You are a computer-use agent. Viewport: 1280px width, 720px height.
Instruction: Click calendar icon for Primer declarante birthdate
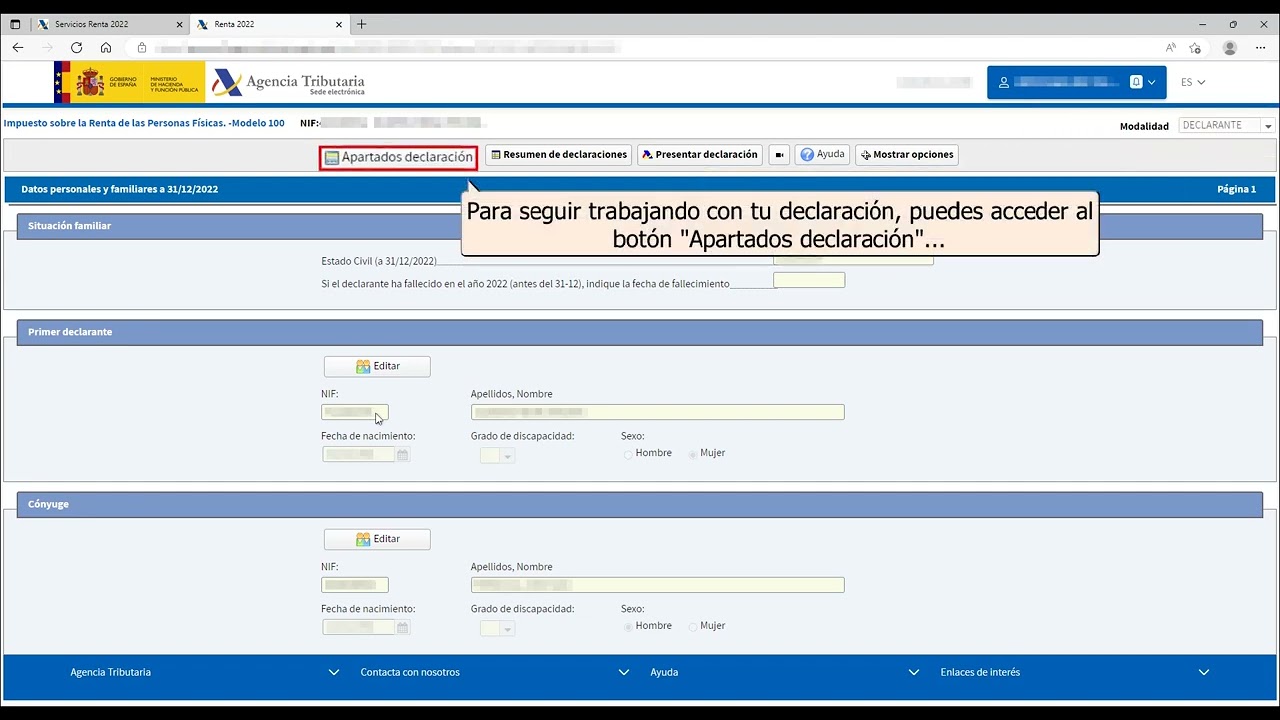pos(403,455)
